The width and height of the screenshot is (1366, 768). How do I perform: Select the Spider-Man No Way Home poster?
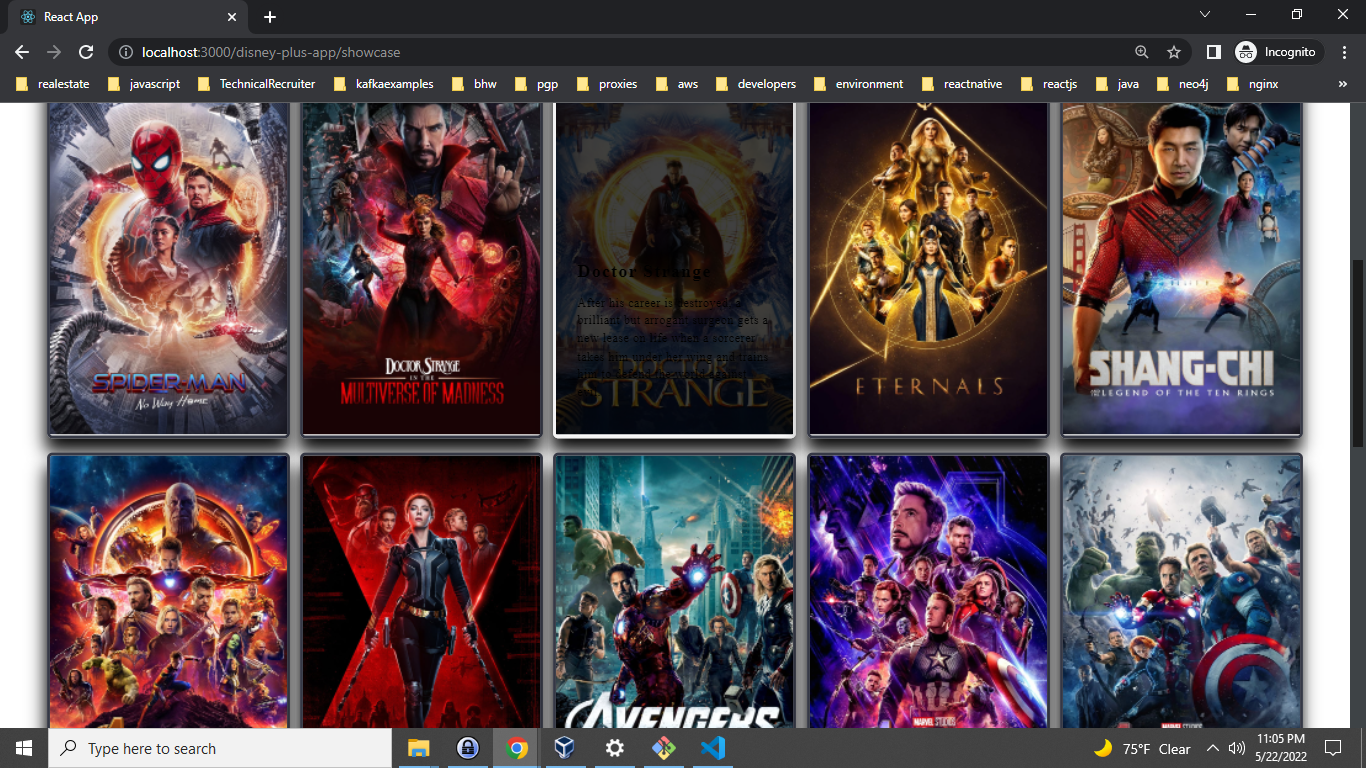coord(168,268)
